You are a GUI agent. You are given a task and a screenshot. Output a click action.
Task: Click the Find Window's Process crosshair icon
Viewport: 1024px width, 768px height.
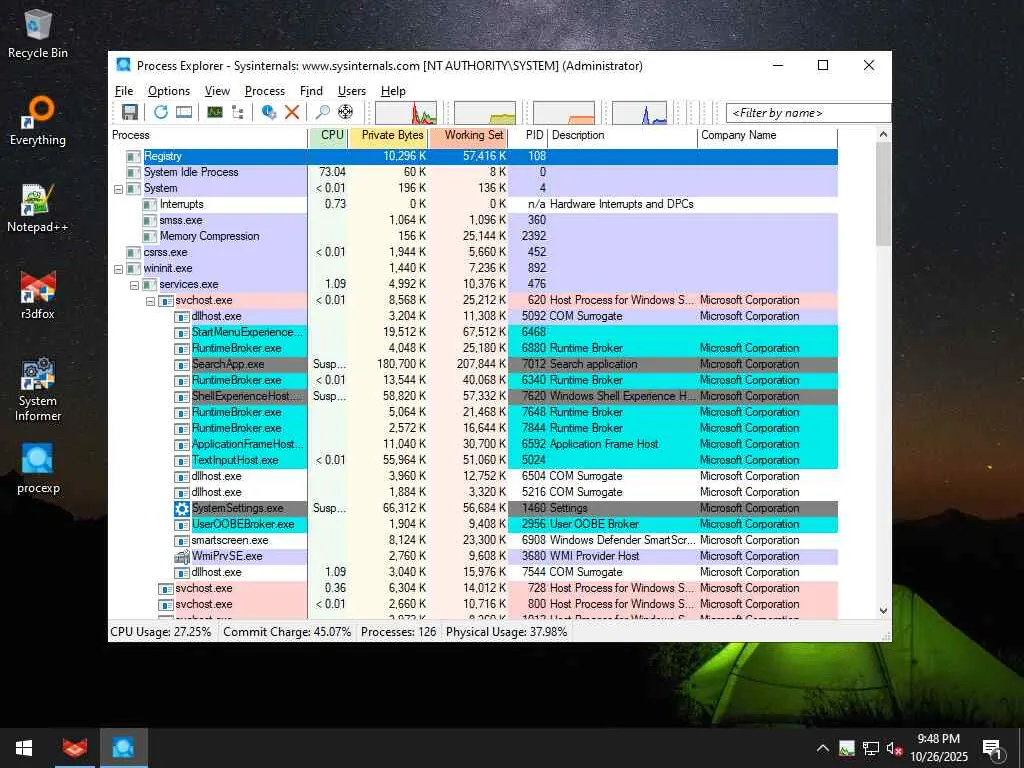345,112
